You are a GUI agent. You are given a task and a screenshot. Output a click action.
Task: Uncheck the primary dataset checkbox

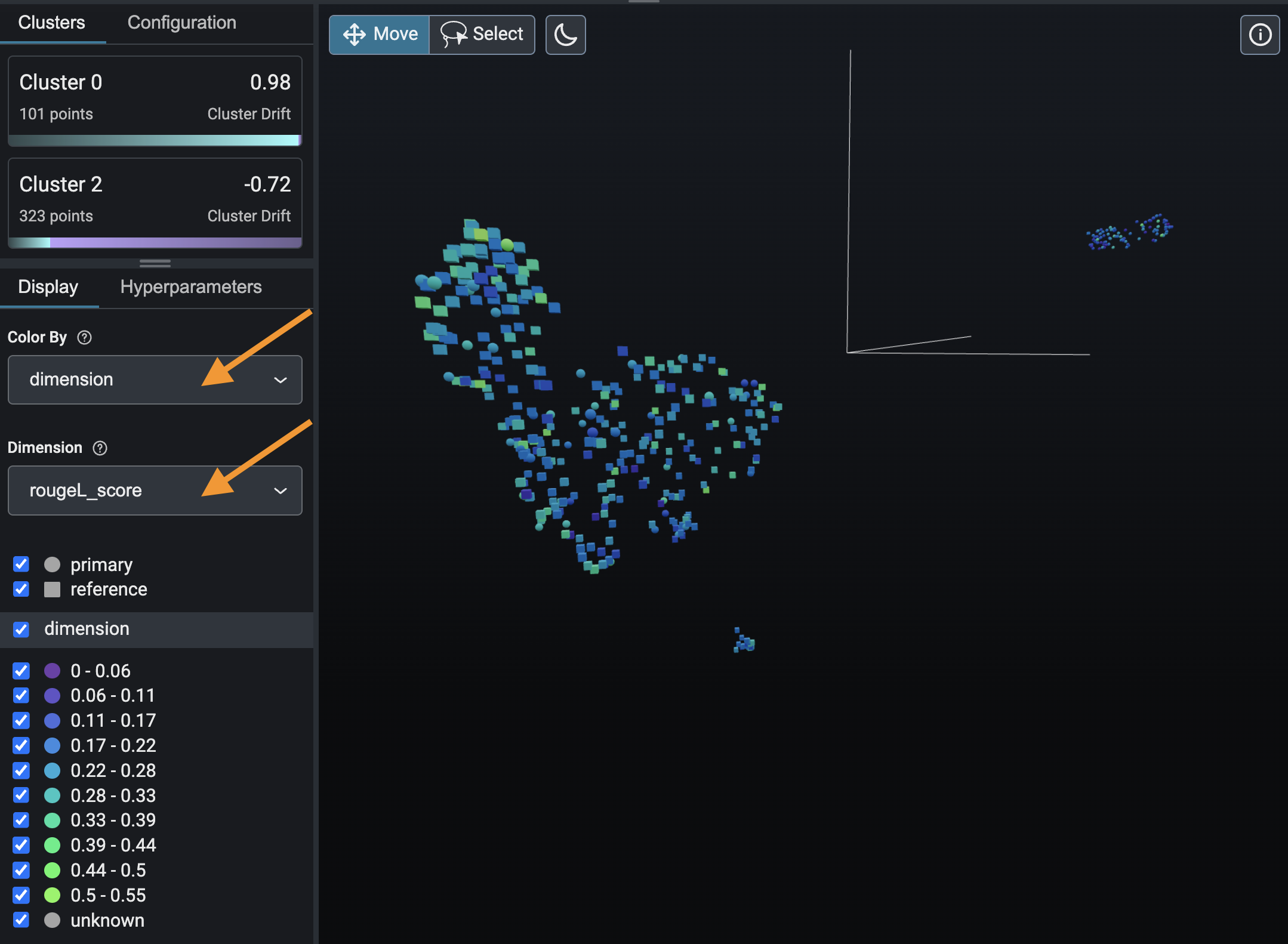pyautogui.click(x=21, y=564)
